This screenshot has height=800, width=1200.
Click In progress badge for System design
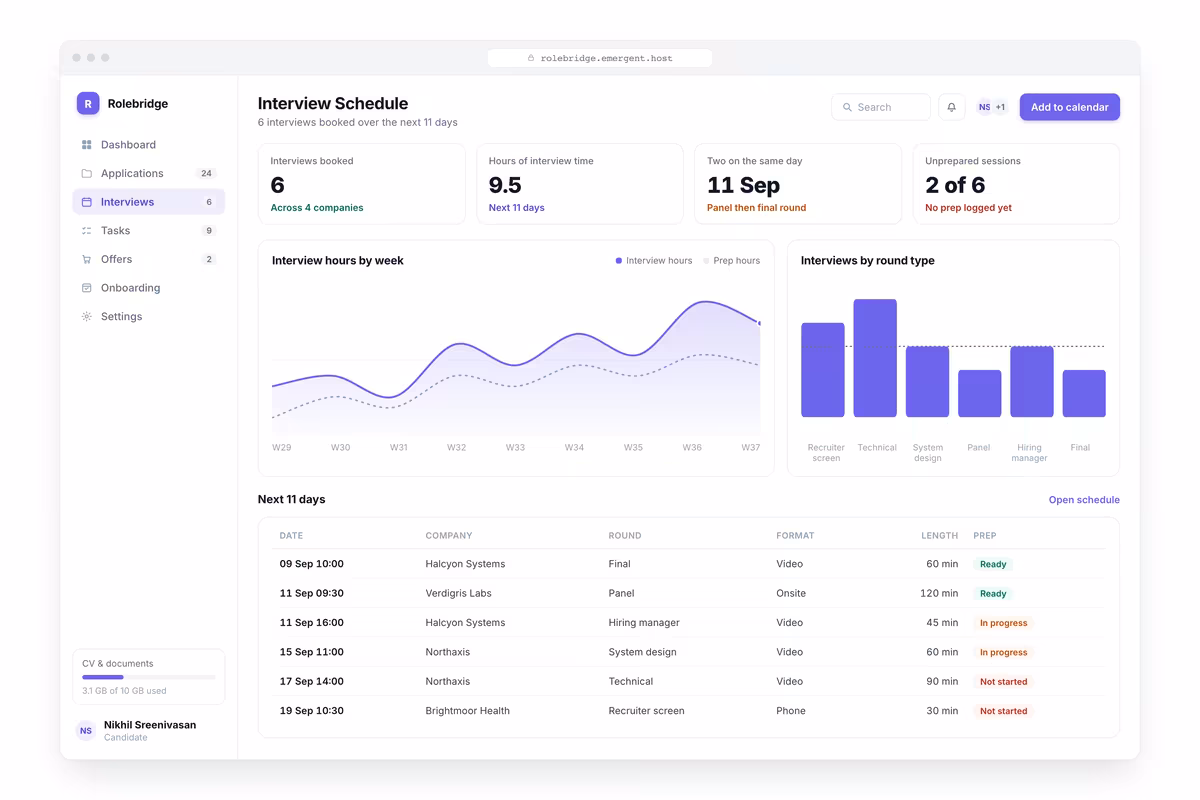(1003, 652)
